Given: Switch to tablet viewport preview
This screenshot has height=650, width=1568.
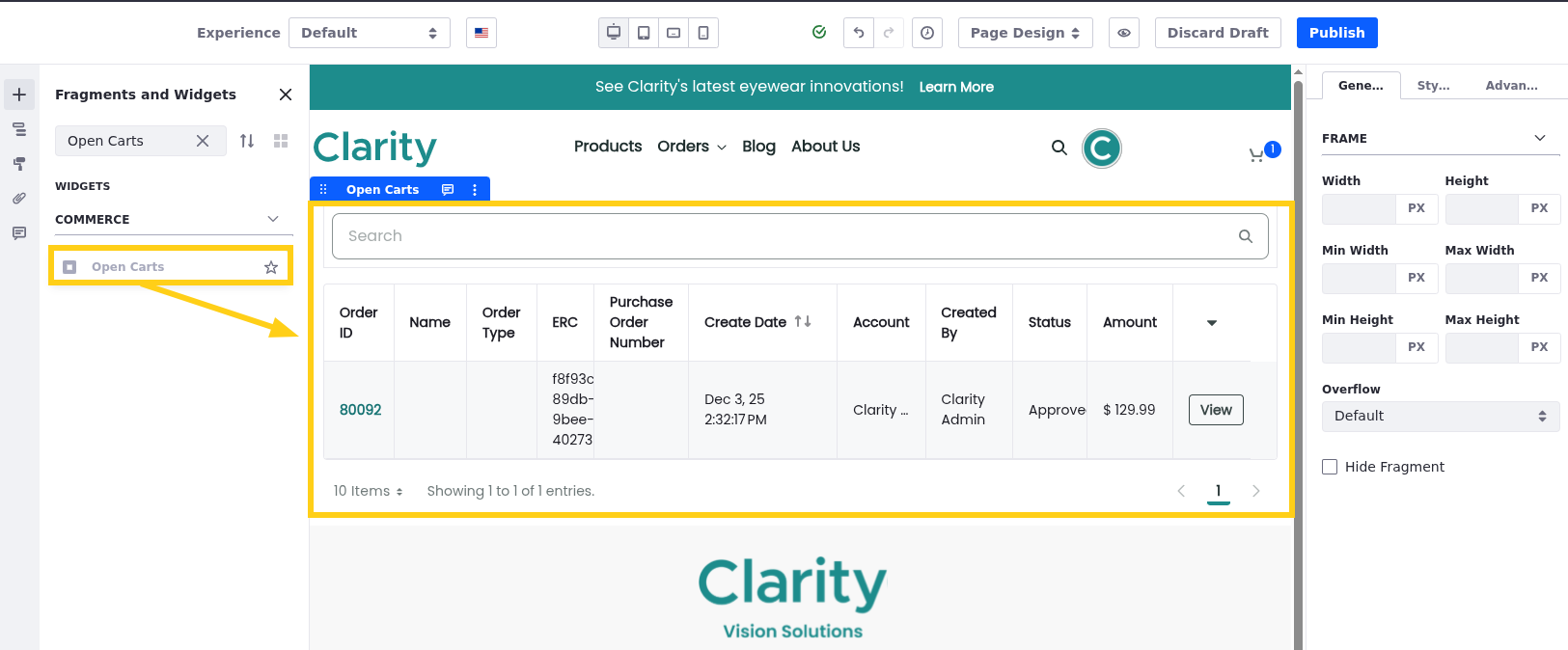Looking at the screenshot, I should pos(644,33).
